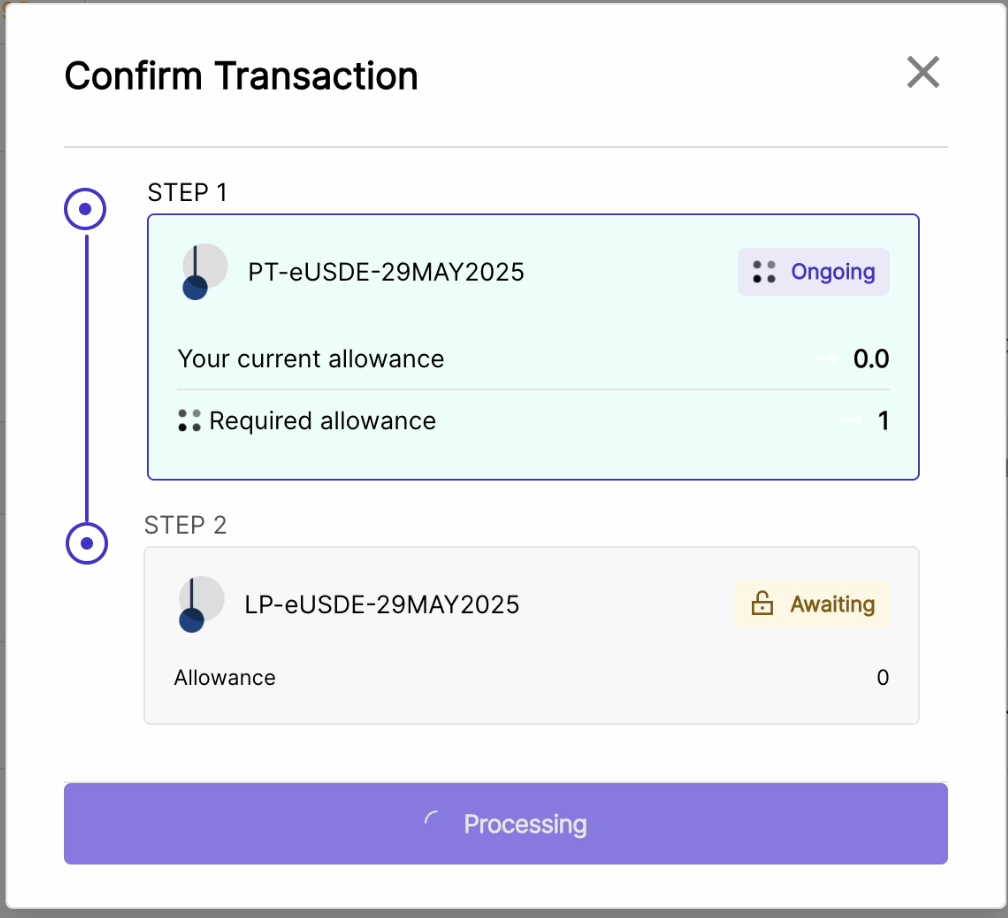This screenshot has height=918, width=1008.
Task: Click the Awaiting unlock padlock icon
Action: tap(762, 604)
